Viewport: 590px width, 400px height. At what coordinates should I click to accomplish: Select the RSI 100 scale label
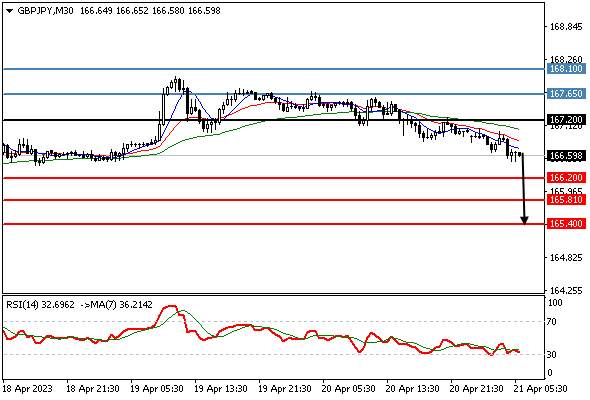556,303
